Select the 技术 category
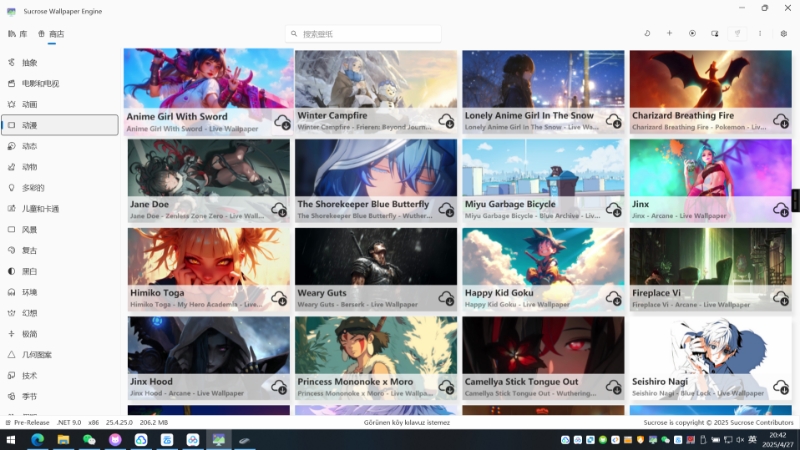 click(x=60, y=377)
